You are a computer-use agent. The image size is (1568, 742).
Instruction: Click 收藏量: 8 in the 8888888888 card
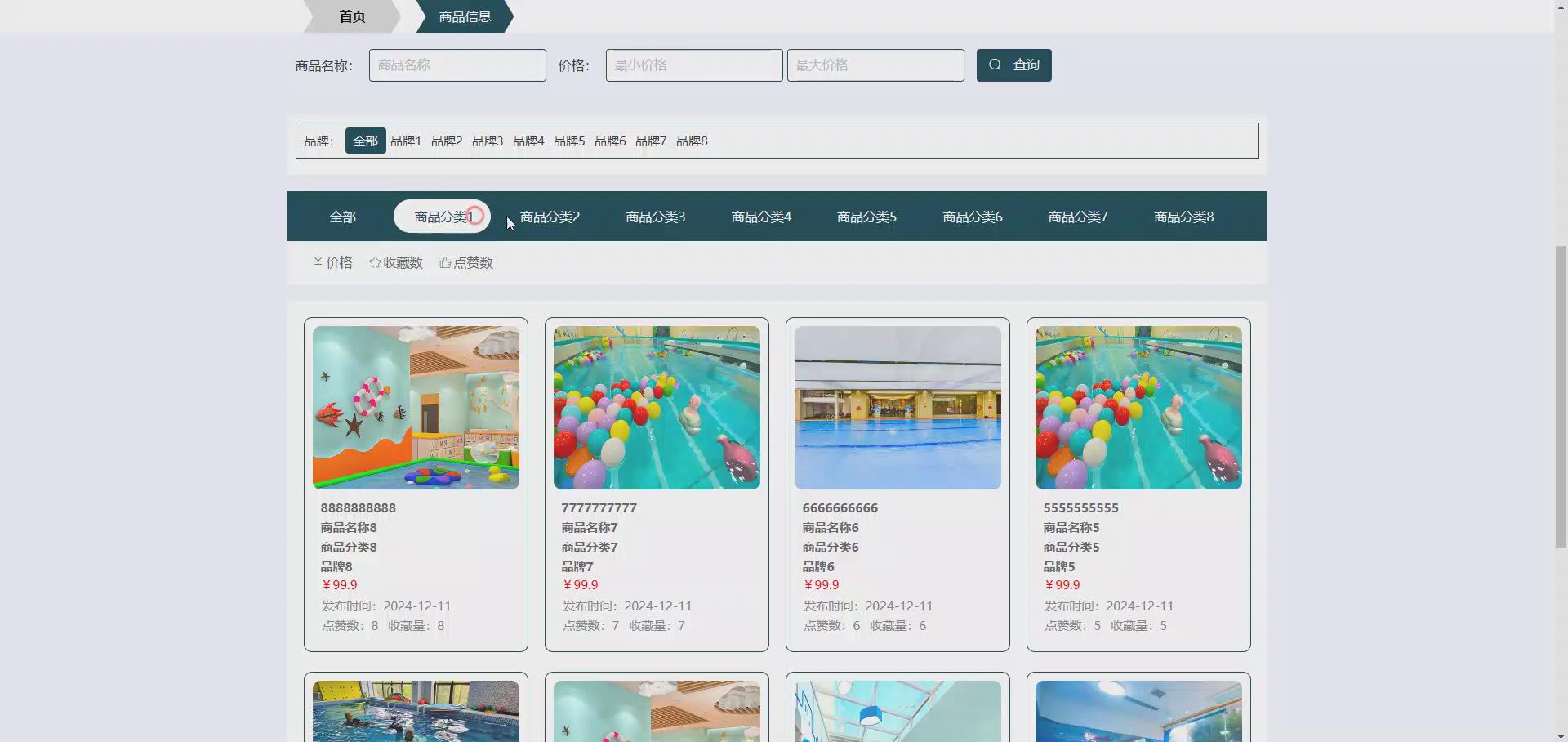click(416, 625)
